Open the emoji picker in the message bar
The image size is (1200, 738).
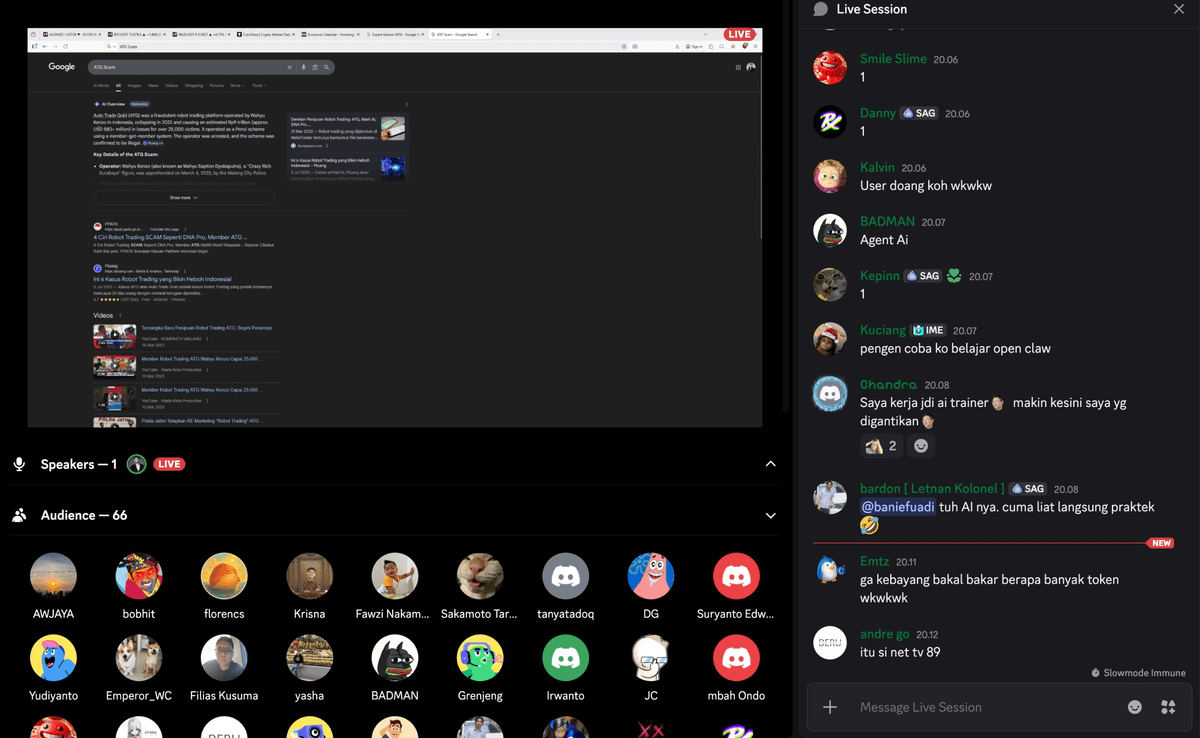(x=1134, y=706)
